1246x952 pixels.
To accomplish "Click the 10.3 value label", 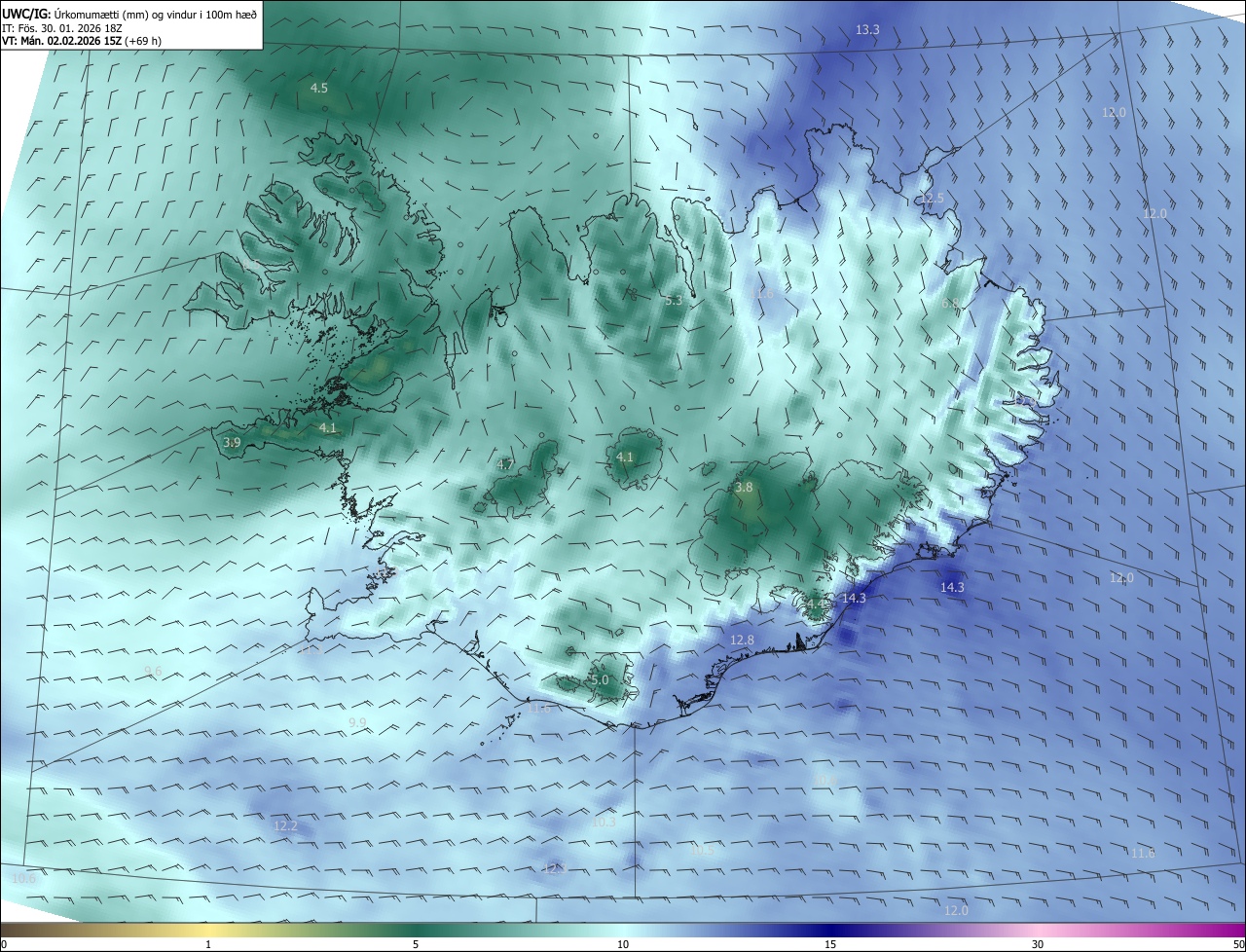I will pos(604,823).
